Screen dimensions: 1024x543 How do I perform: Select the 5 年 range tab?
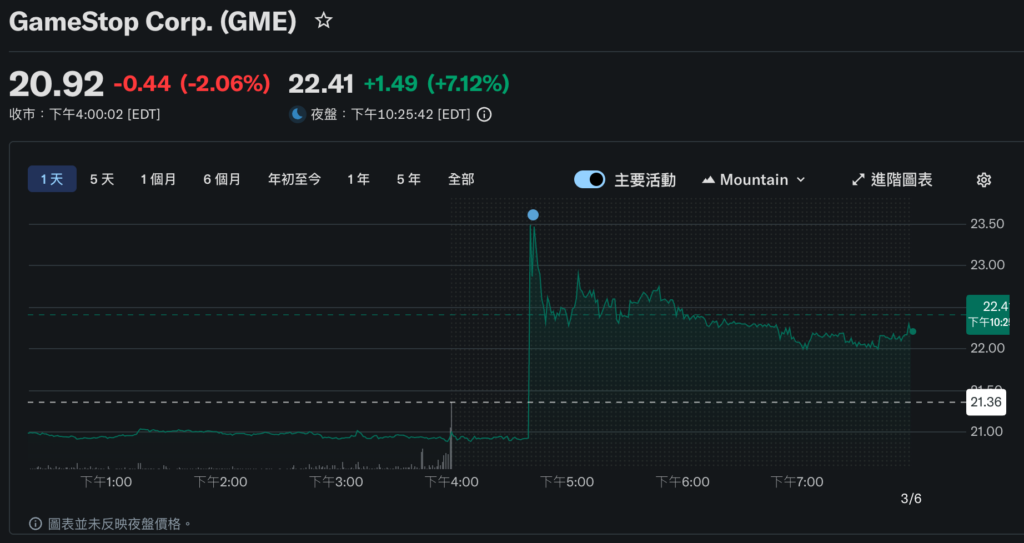pyautogui.click(x=409, y=179)
